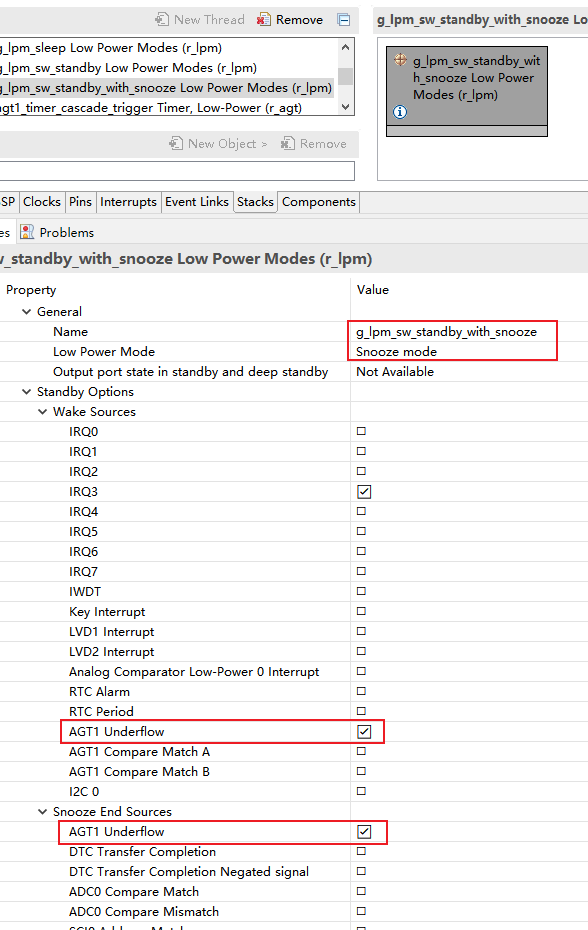
Task: Click scroll down arrow of thread list
Action: point(345,107)
